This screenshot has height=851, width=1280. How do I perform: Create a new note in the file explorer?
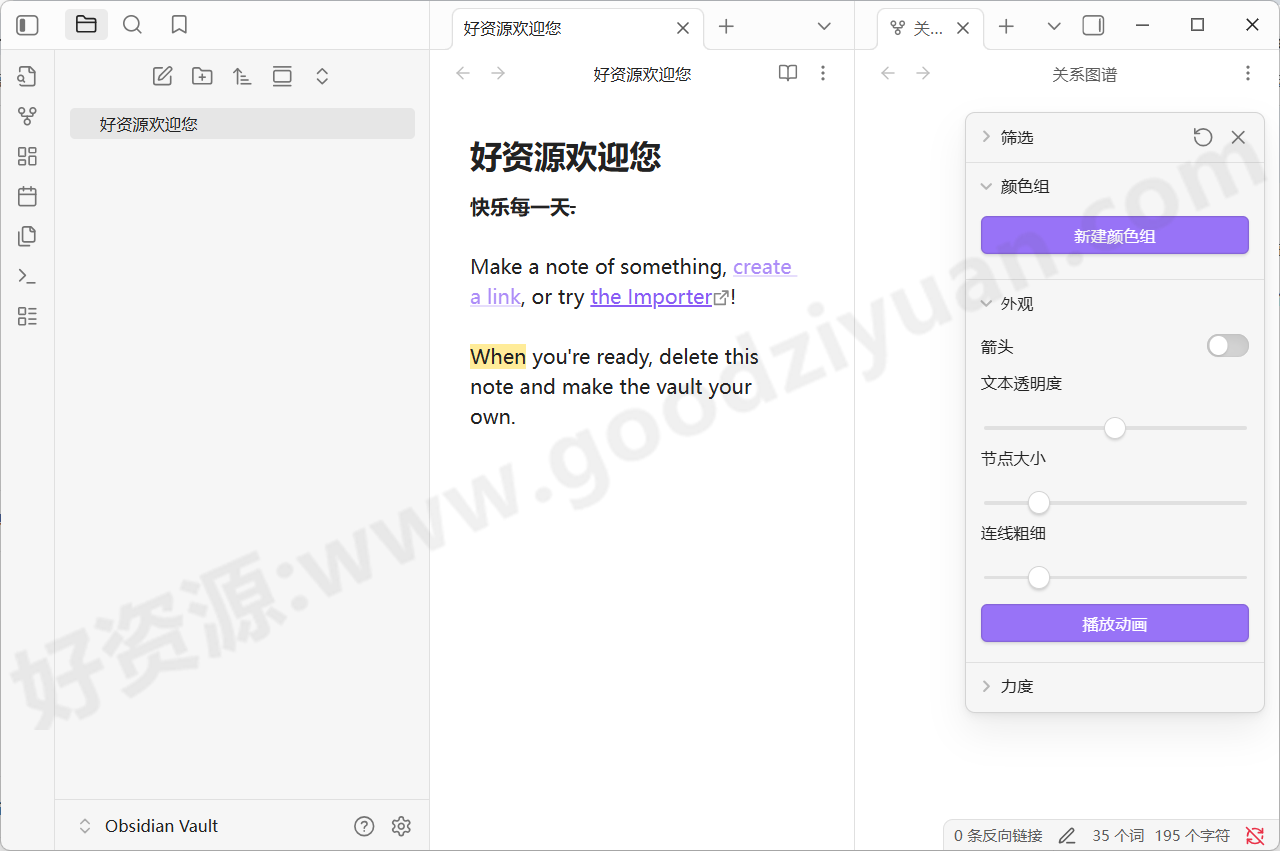162,75
